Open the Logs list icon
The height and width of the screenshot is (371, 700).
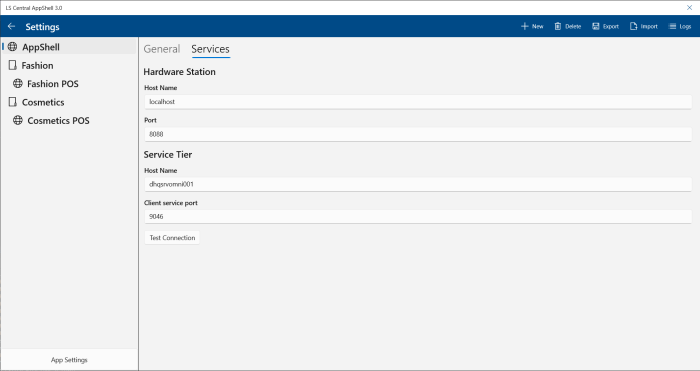[672, 26]
